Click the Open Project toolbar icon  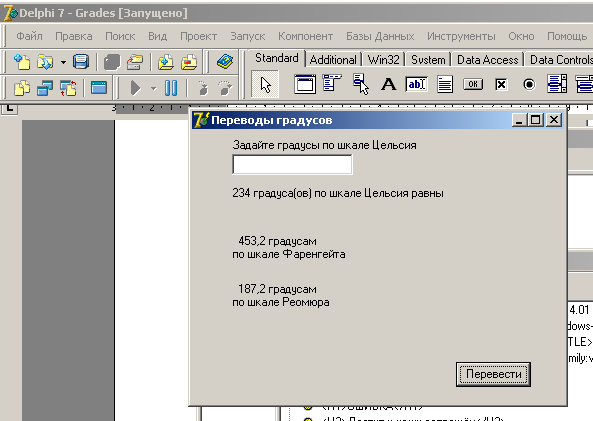pyautogui.click(x=135, y=62)
